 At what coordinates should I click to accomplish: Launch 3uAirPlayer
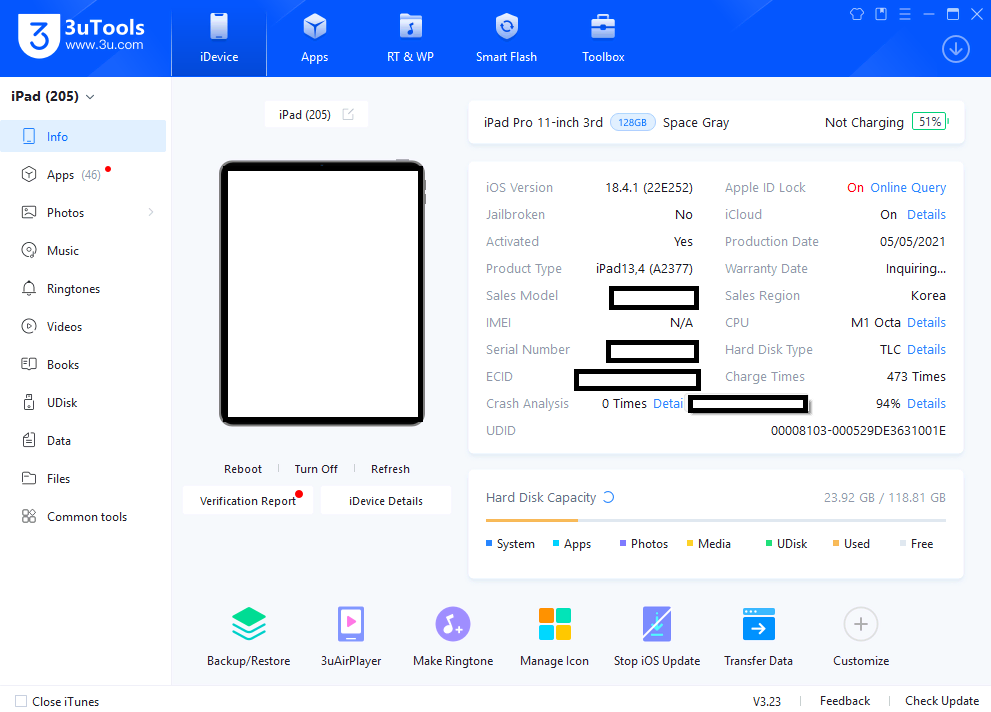[351, 637]
